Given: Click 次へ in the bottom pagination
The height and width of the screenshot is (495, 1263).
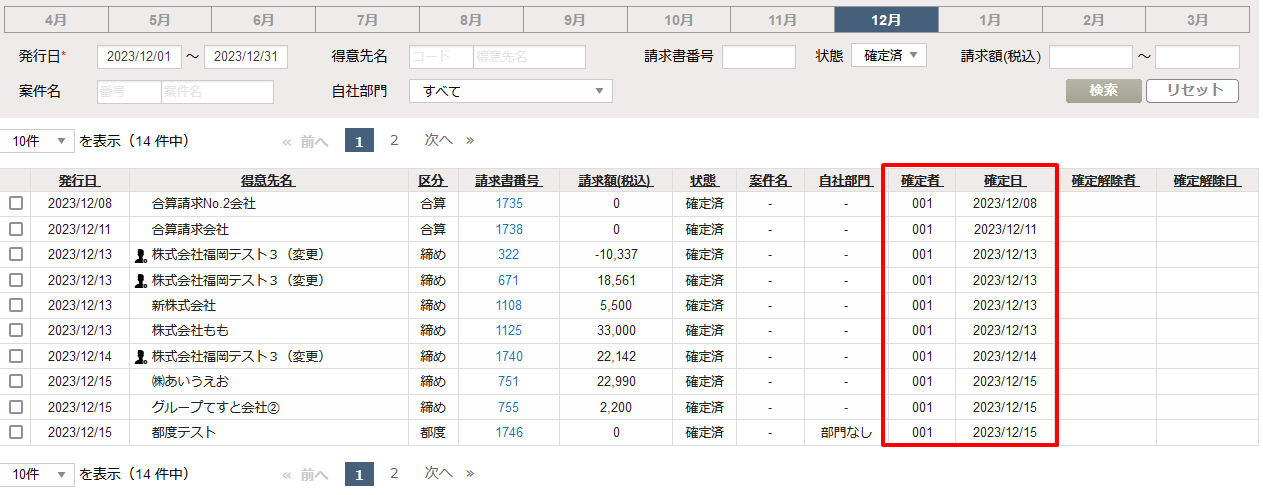Looking at the screenshot, I should (438, 472).
